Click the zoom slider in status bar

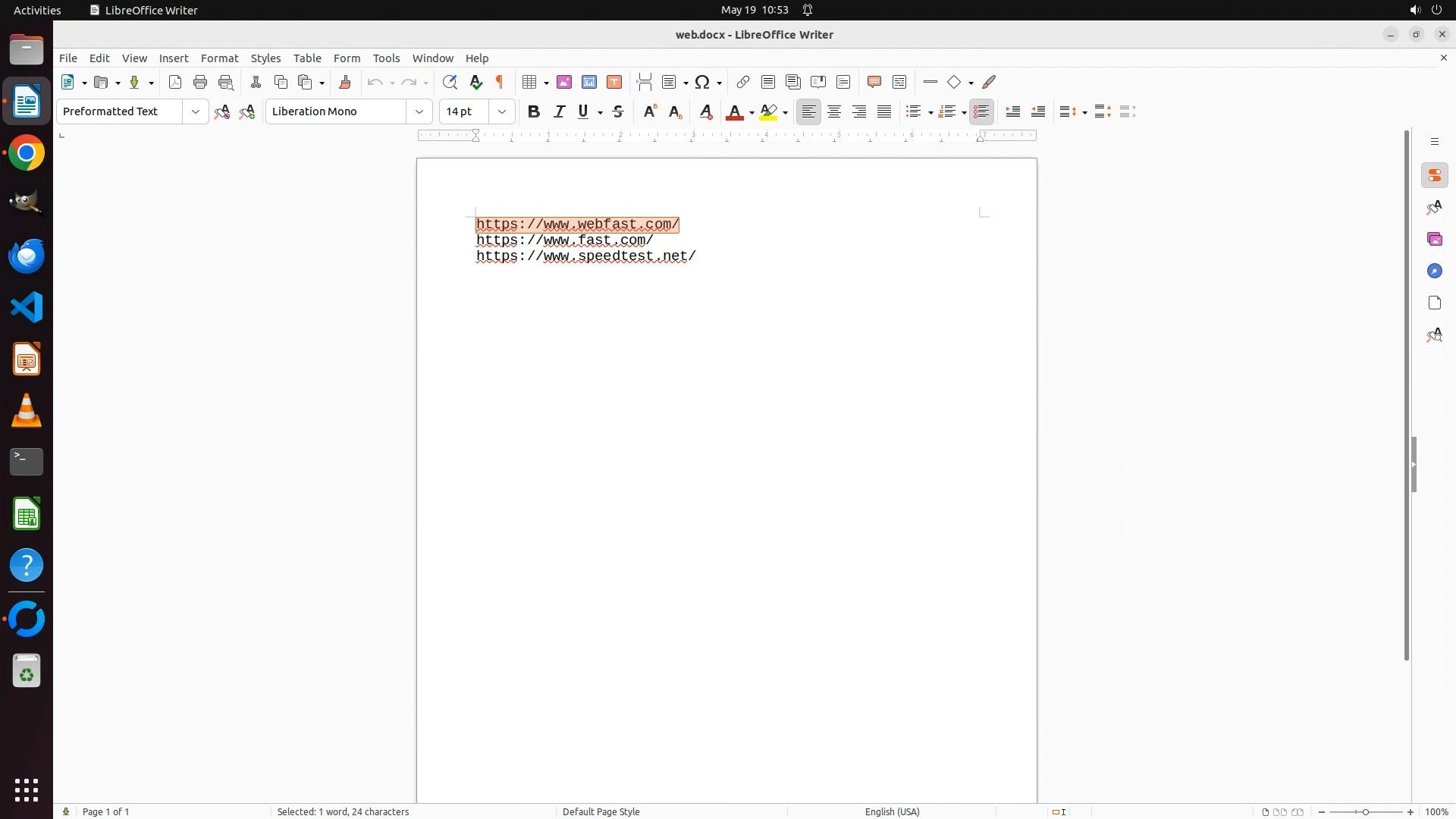pyautogui.click(x=1365, y=811)
